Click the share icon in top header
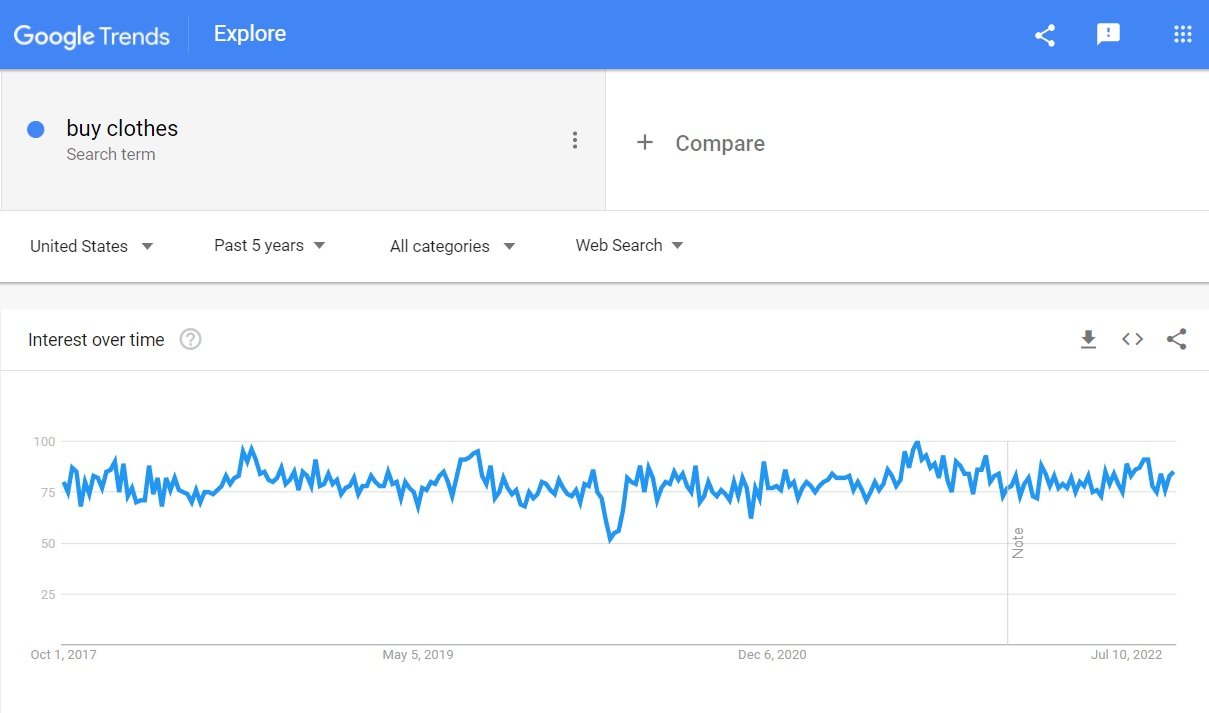Viewport: 1209px width, 713px height. [x=1045, y=35]
